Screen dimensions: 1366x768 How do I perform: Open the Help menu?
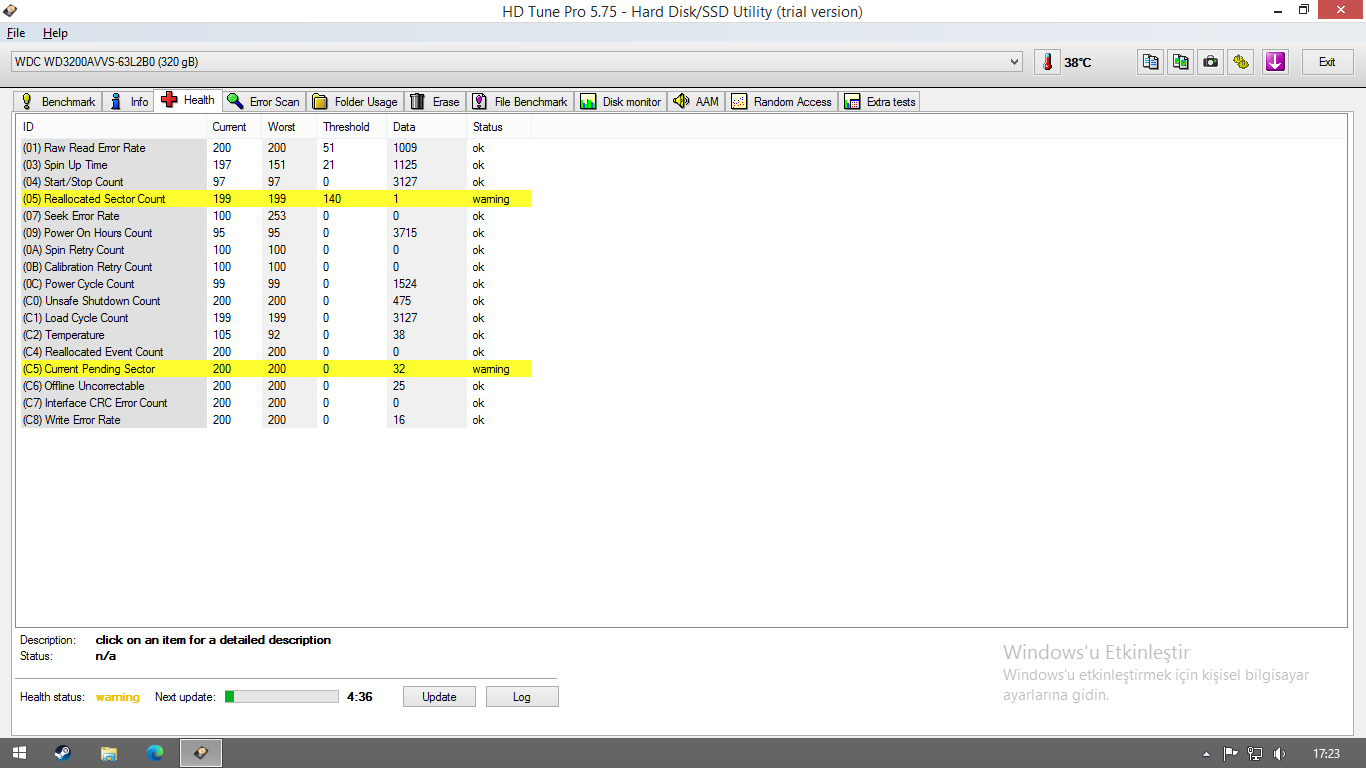(x=55, y=33)
